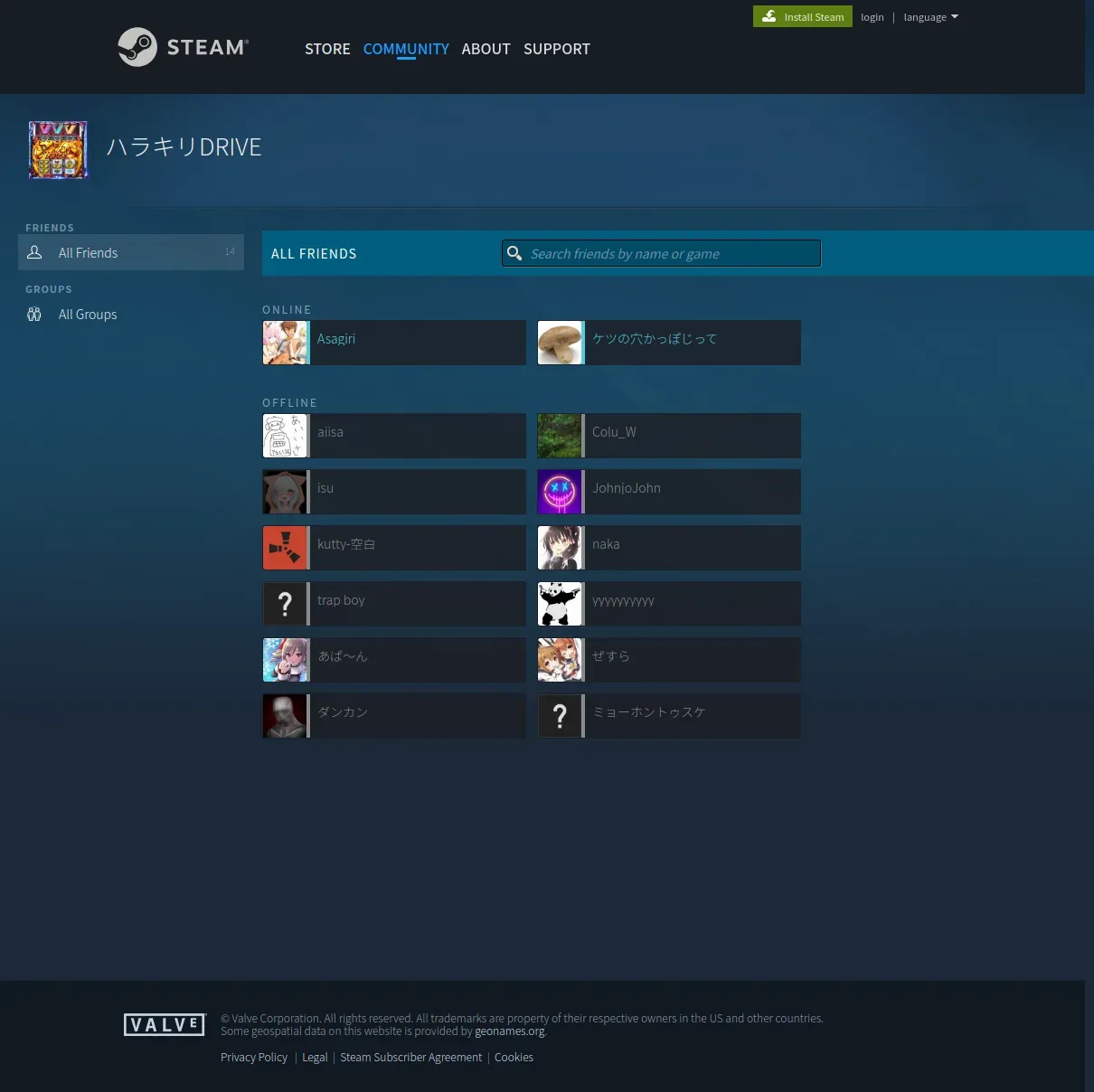Open friend name aiisa
This screenshot has width=1094, height=1092.
click(330, 431)
